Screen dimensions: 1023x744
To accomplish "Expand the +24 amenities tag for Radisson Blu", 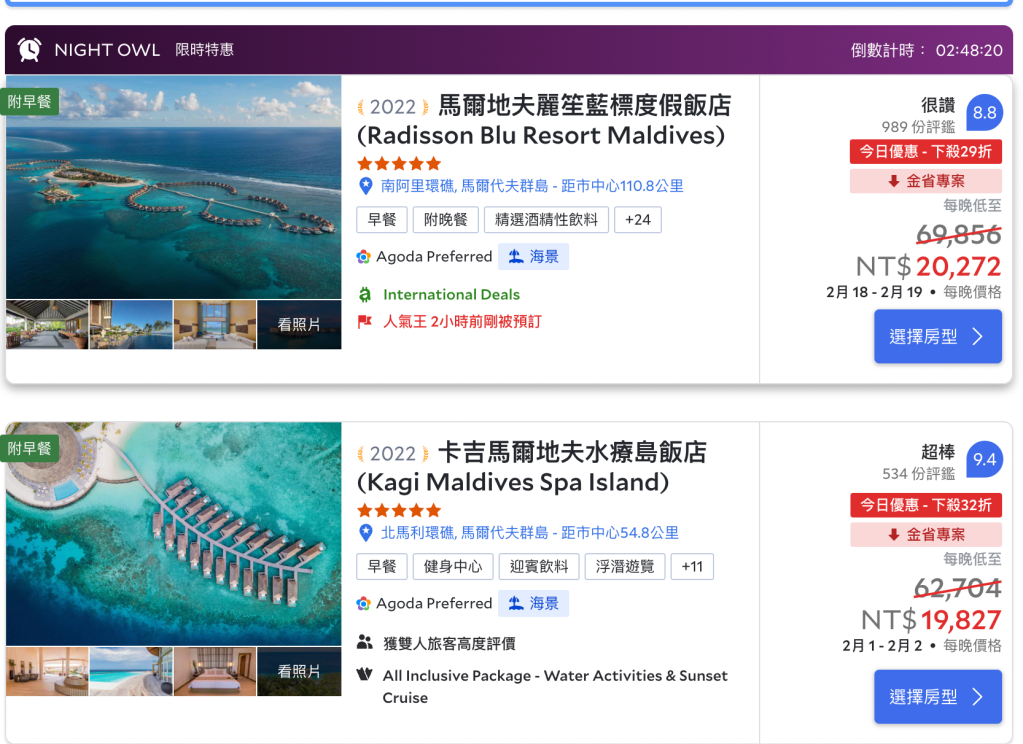I will coord(637,220).
